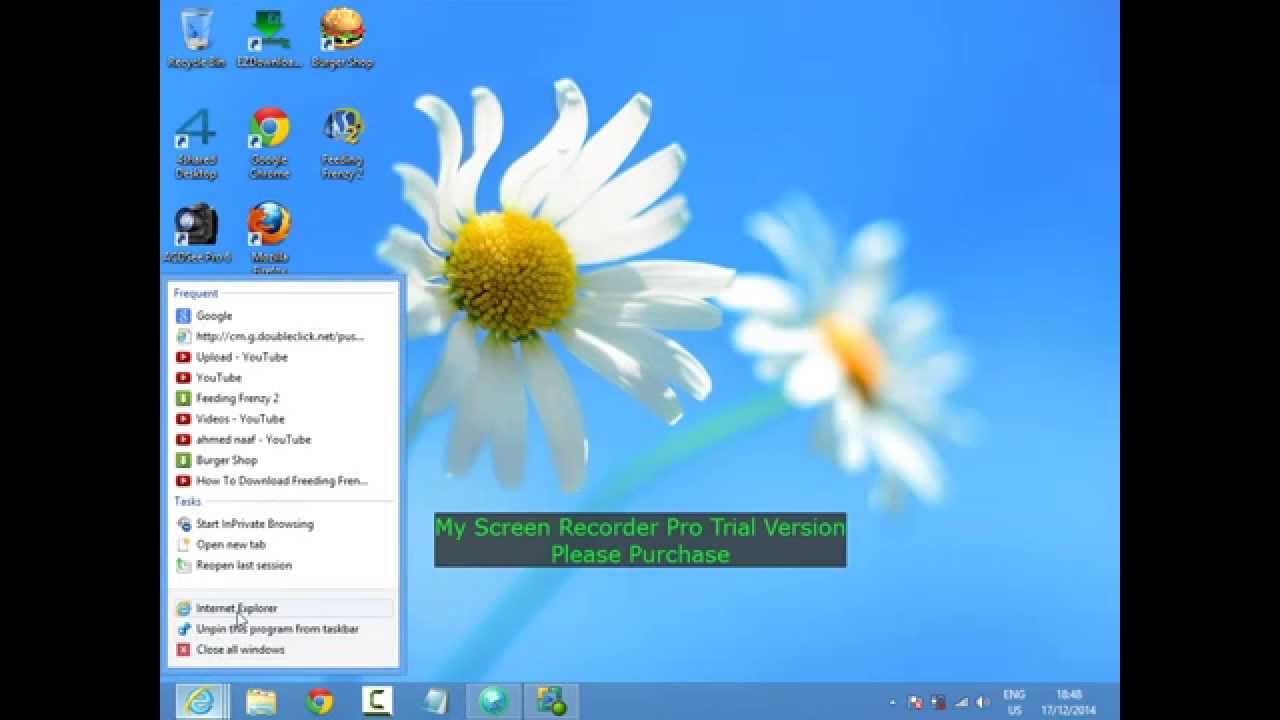Click the battery power tray icon
1280x720 pixels.
tap(938, 702)
